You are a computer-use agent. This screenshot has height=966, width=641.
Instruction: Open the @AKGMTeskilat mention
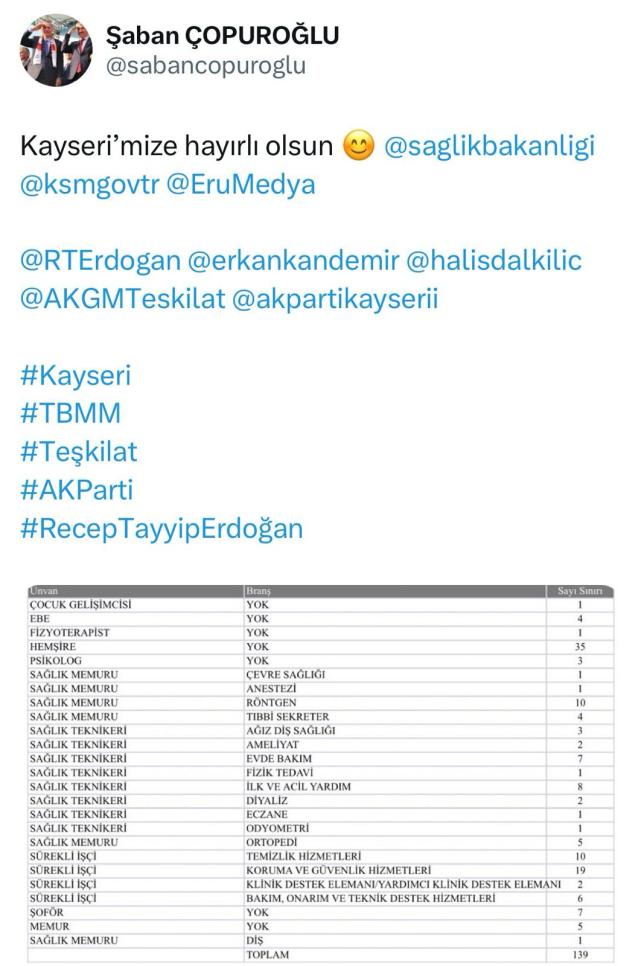point(122,298)
